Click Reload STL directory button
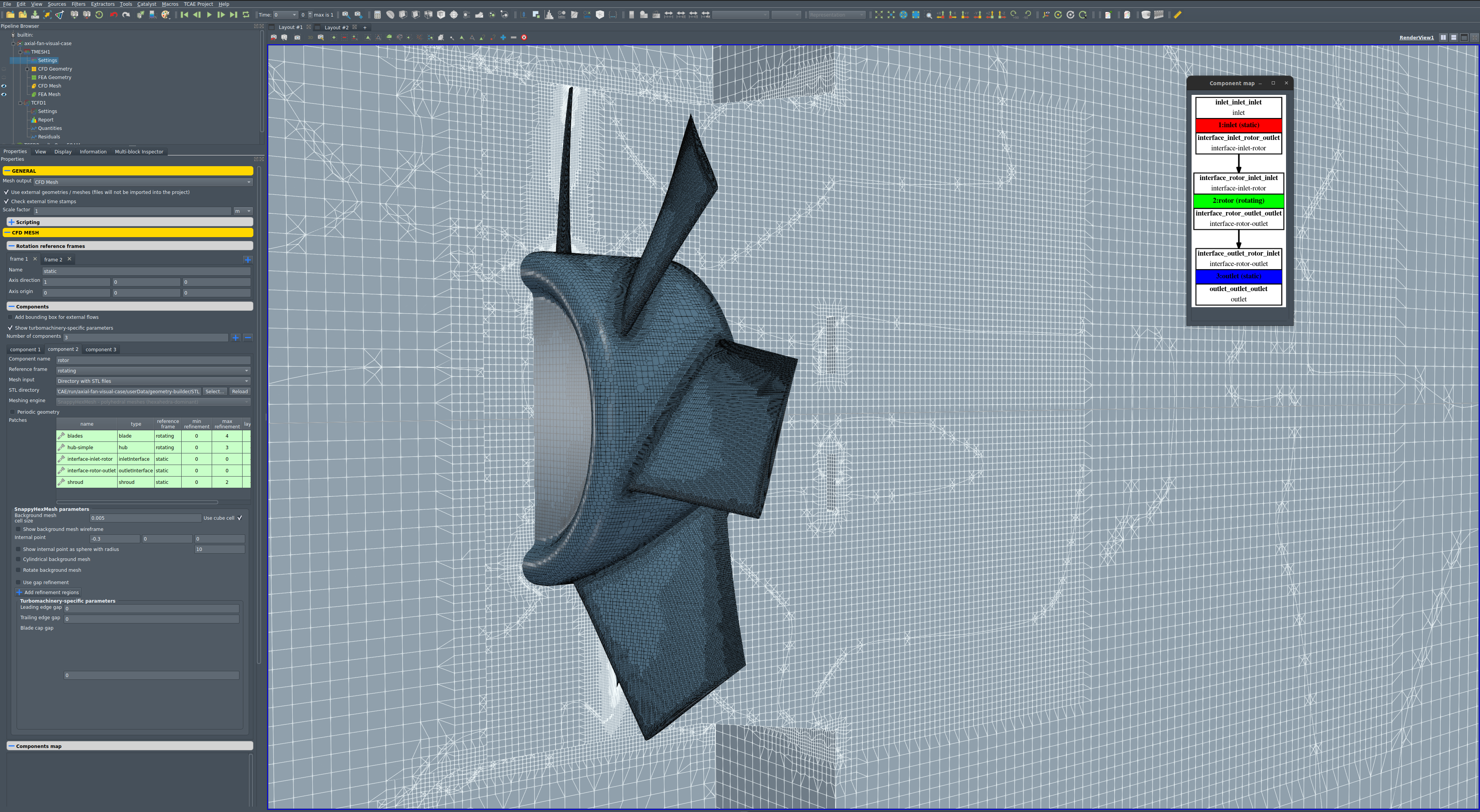 tap(239, 392)
